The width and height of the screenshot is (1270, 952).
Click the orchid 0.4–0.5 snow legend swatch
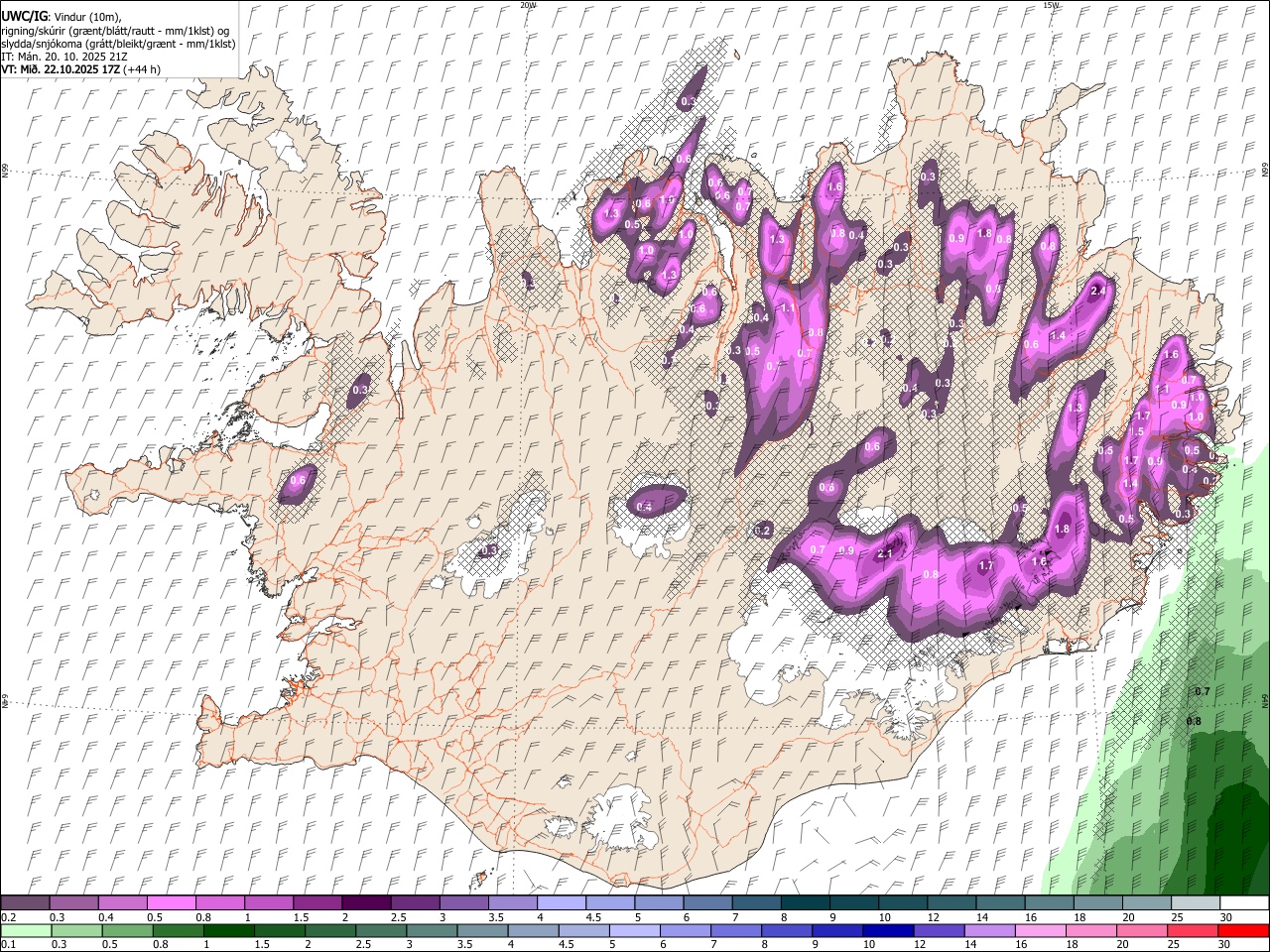point(122,902)
